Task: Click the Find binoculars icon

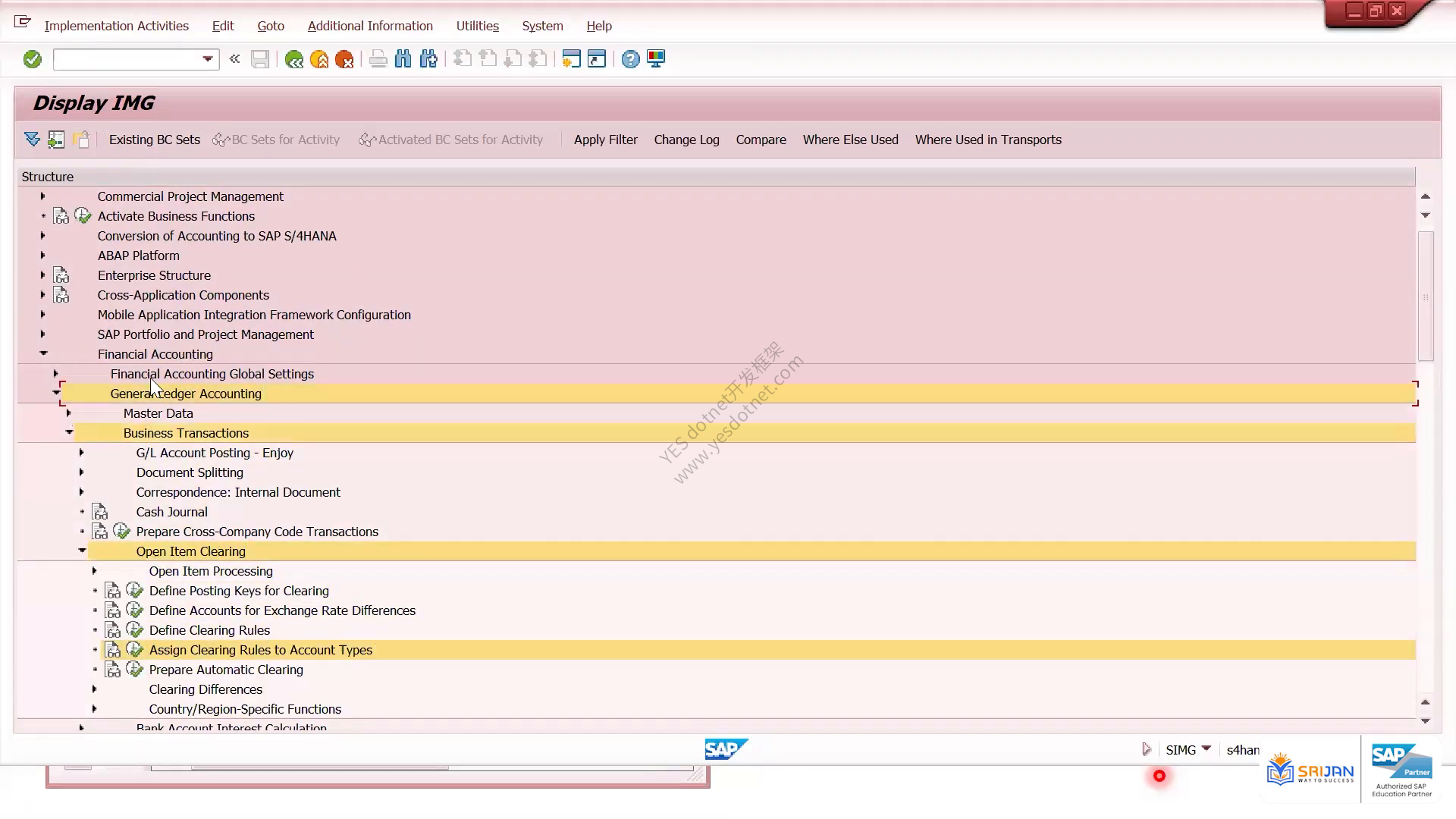Action: (x=403, y=59)
